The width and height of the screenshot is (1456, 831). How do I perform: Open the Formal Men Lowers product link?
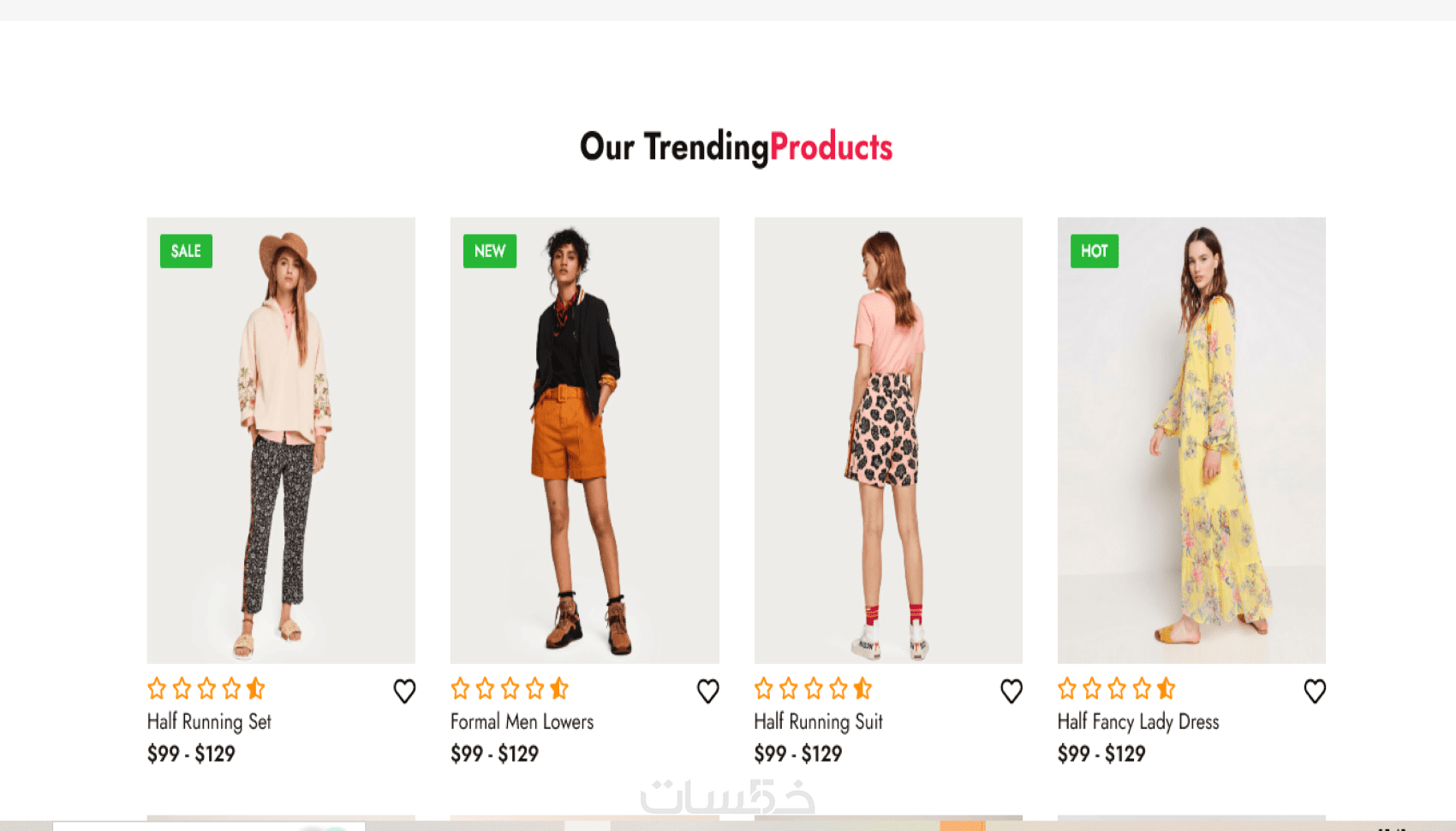[x=522, y=722]
